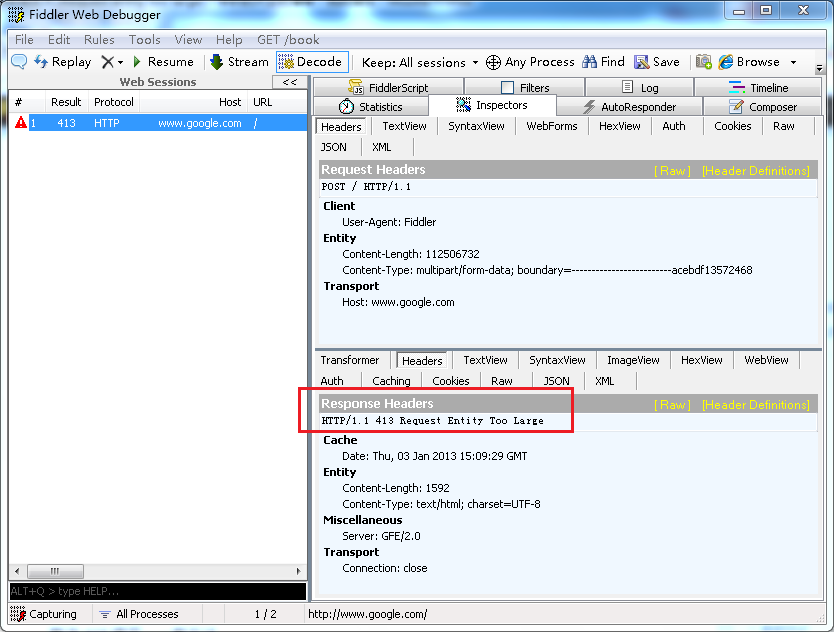Click Resume to continue sessions
The image size is (834, 632).
click(x=163, y=62)
